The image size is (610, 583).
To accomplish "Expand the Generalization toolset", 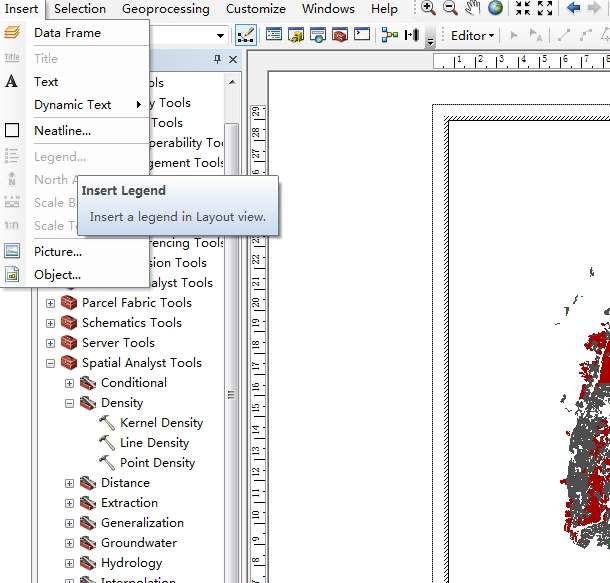I will tap(69, 523).
